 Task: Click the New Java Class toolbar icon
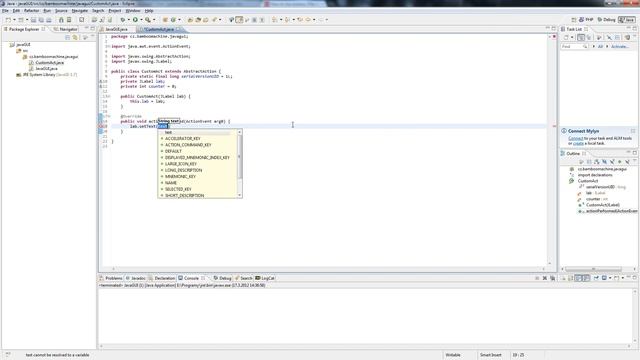(x=173, y=20)
